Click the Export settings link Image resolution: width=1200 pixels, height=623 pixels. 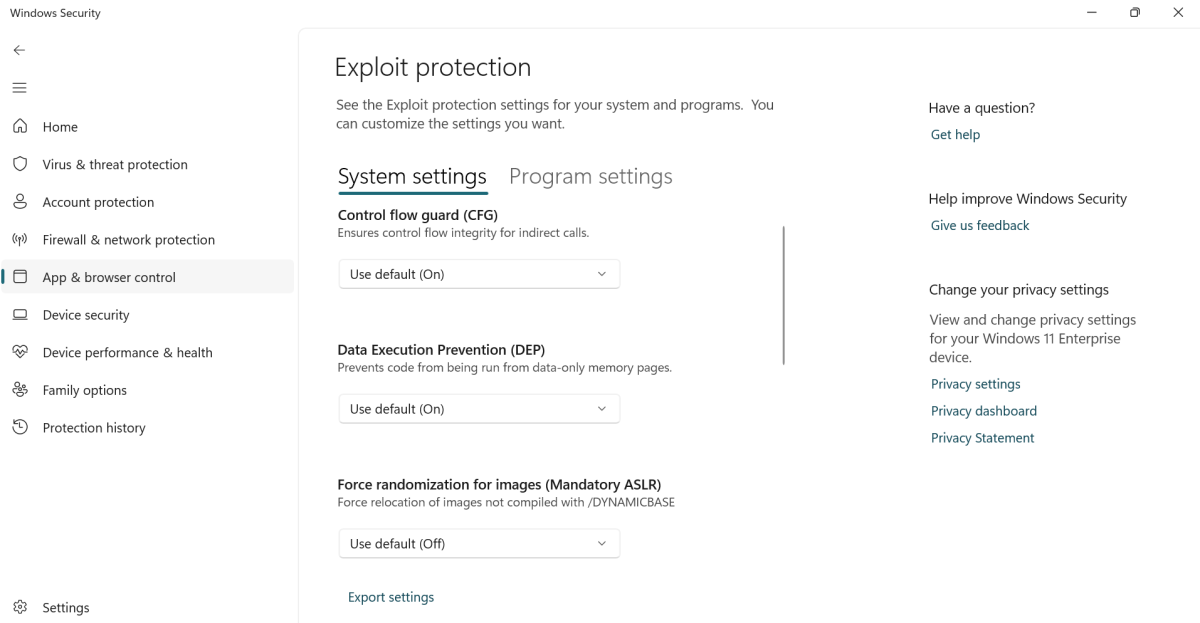tap(391, 597)
